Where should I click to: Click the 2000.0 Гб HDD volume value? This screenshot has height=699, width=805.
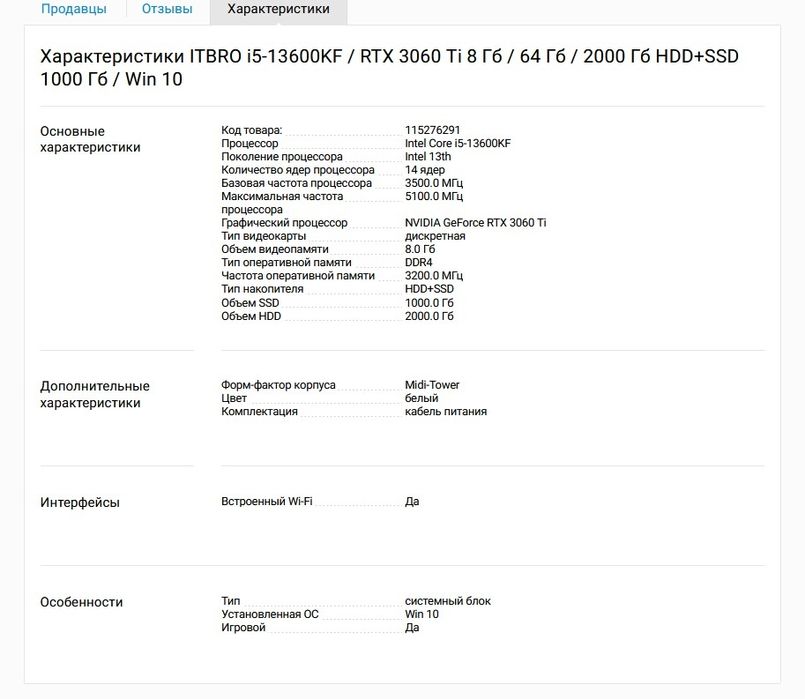(429, 316)
